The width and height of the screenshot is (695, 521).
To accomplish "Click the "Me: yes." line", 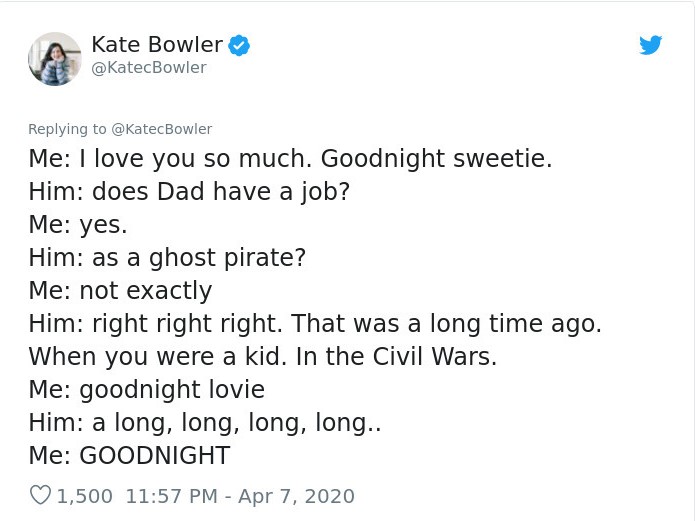I will [x=77, y=225].
